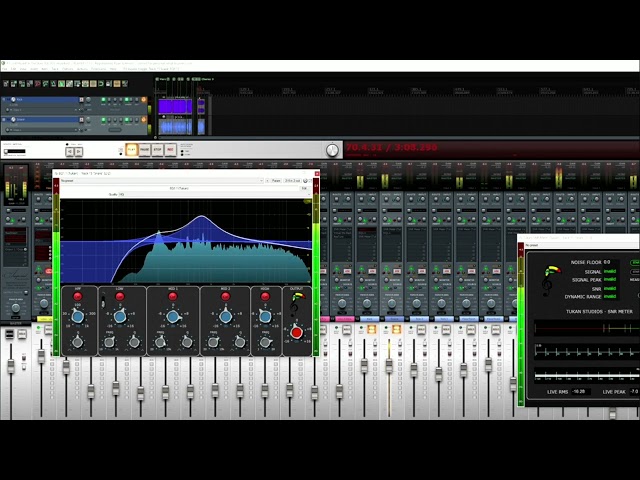Click the red OUTPUT gain knob
Screen dimensions: 640x480
[x=297, y=333]
